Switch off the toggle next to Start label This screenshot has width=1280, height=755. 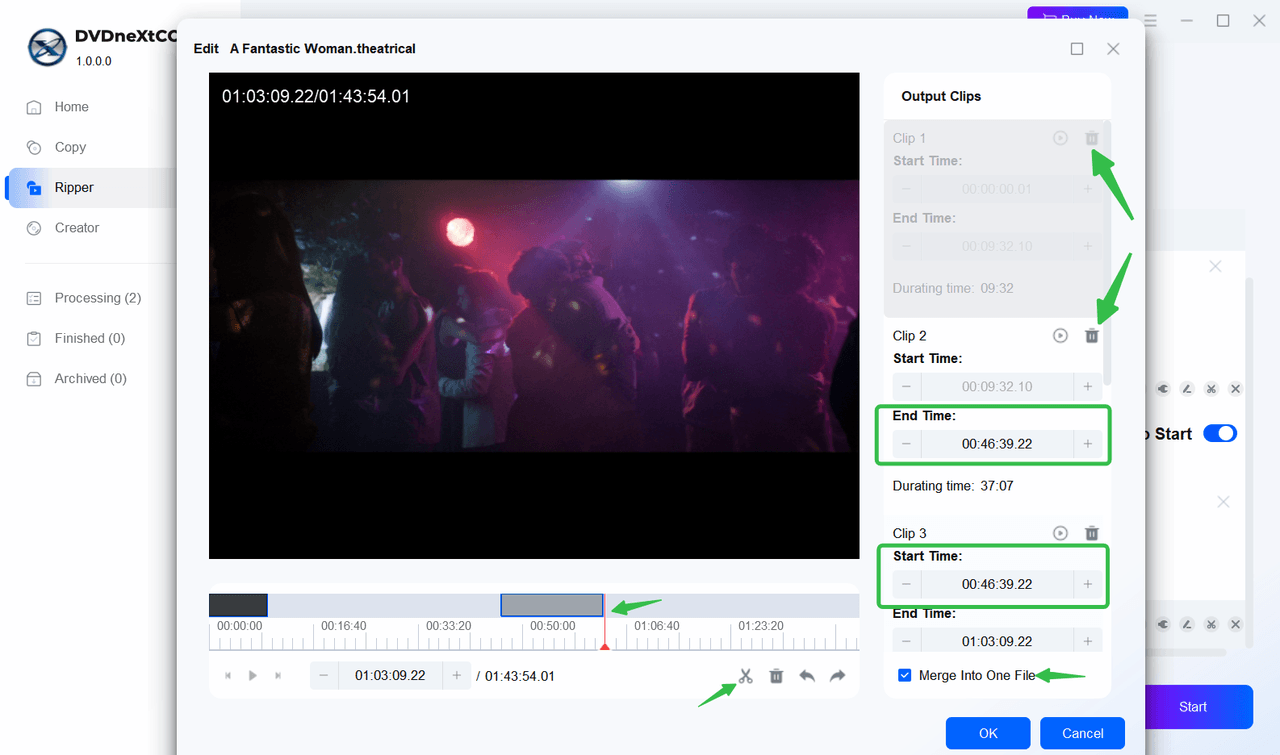(1220, 433)
